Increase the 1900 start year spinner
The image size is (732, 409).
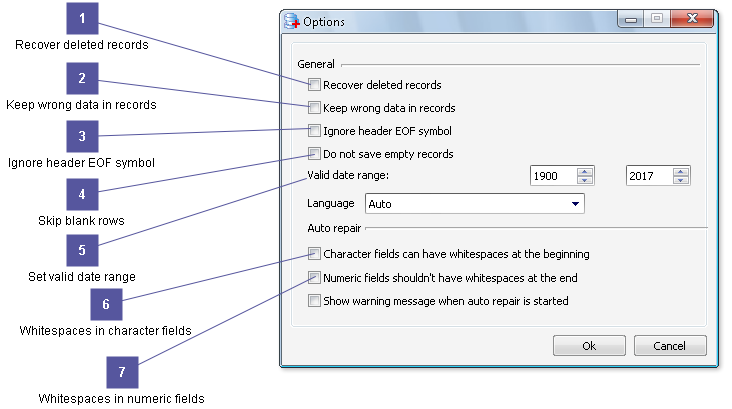tap(585, 171)
